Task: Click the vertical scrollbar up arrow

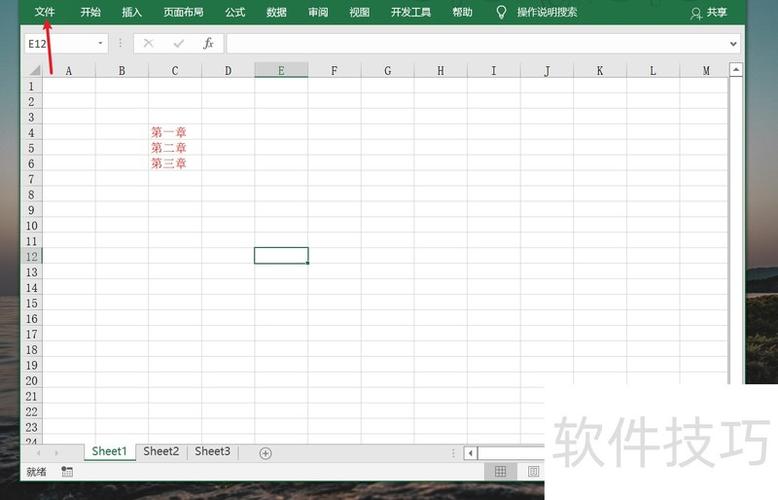Action: point(736,70)
